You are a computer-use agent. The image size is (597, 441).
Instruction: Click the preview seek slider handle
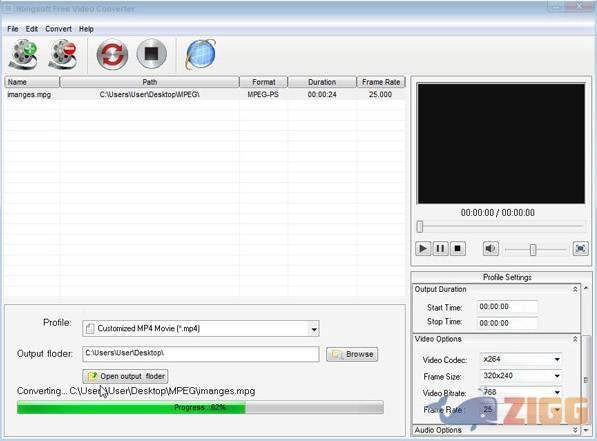[x=420, y=227]
